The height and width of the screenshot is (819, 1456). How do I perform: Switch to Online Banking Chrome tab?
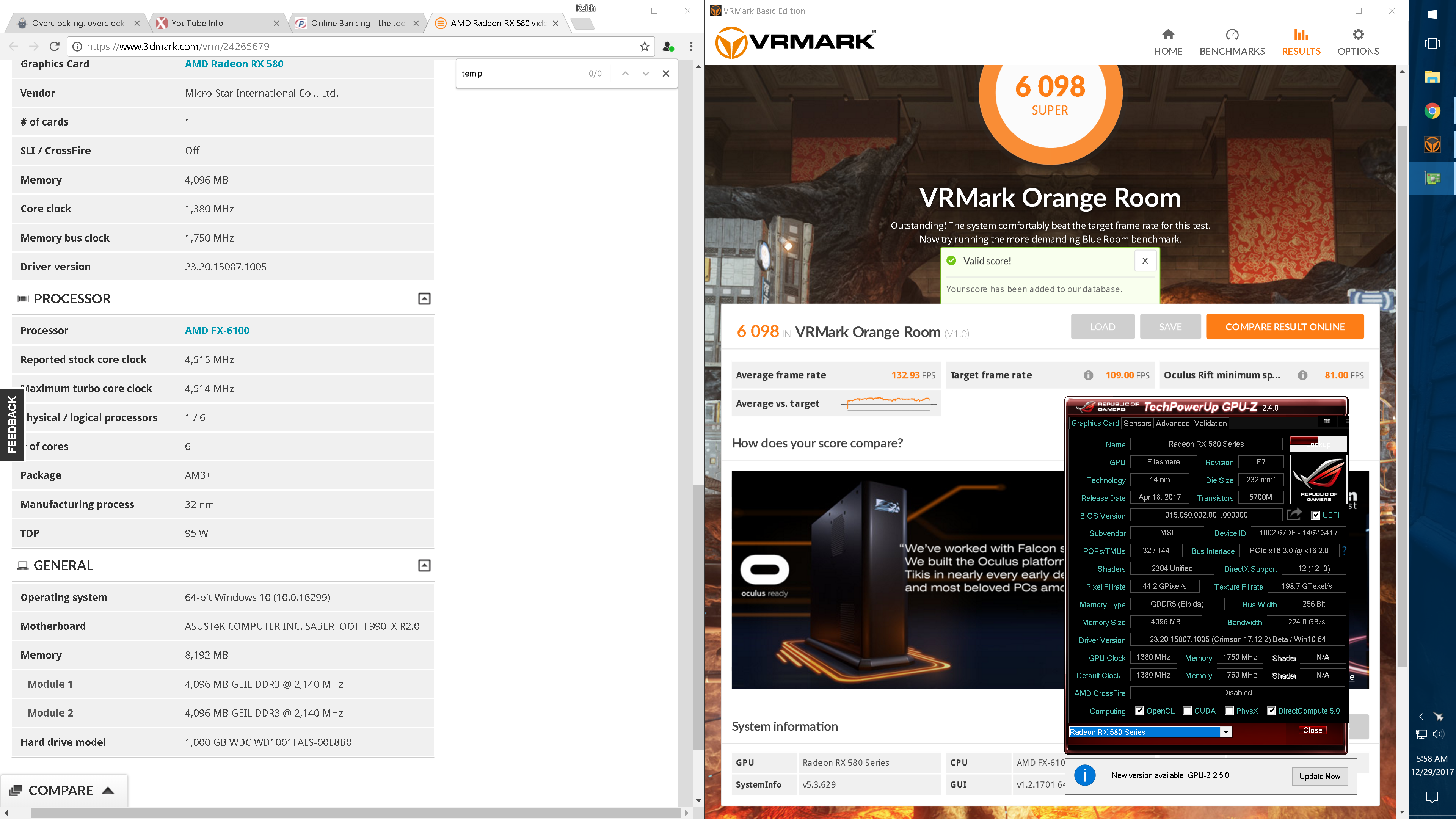(358, 23)
